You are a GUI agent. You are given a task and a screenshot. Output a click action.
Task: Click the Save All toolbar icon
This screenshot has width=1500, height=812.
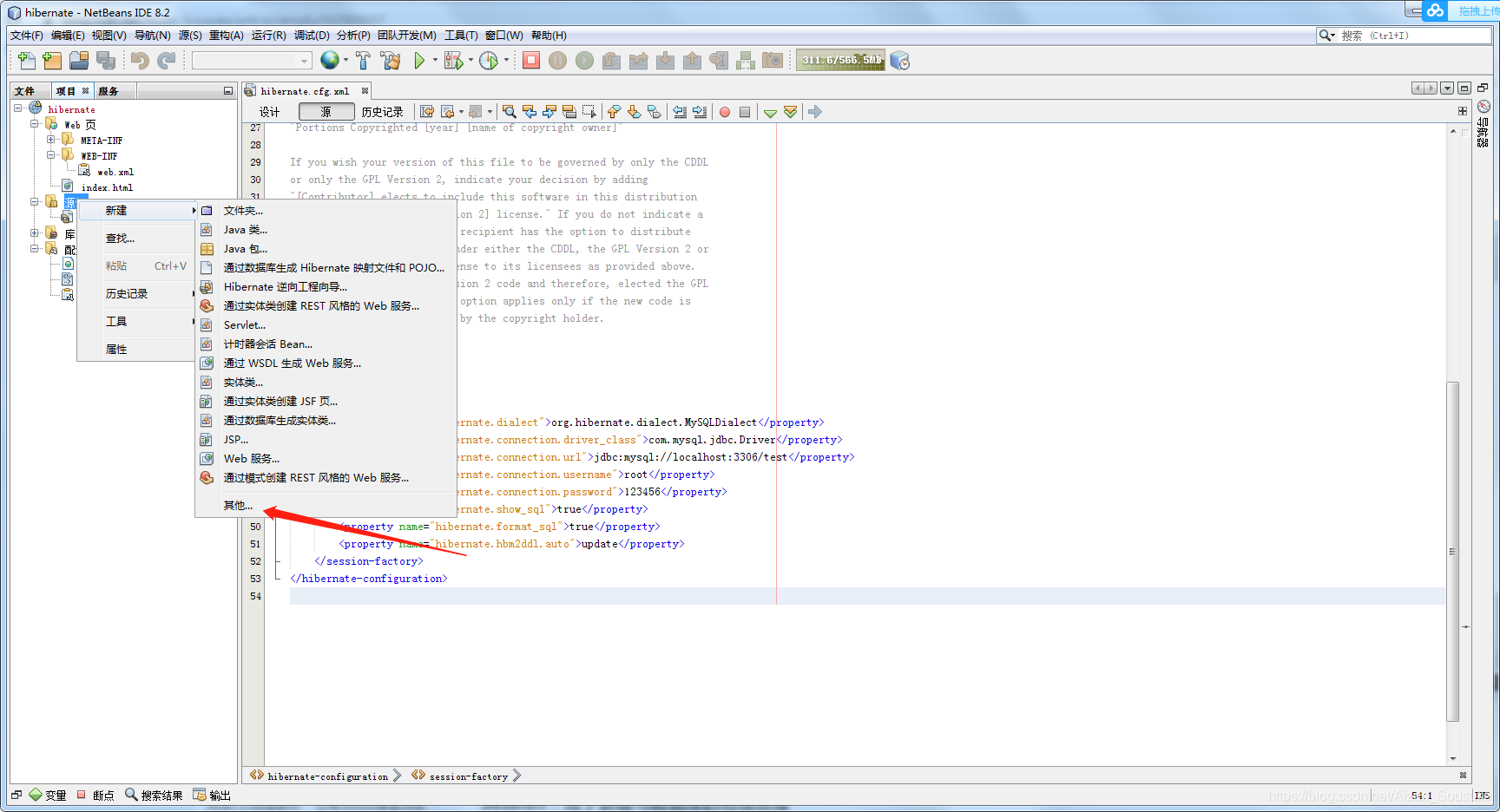point(106,60)
